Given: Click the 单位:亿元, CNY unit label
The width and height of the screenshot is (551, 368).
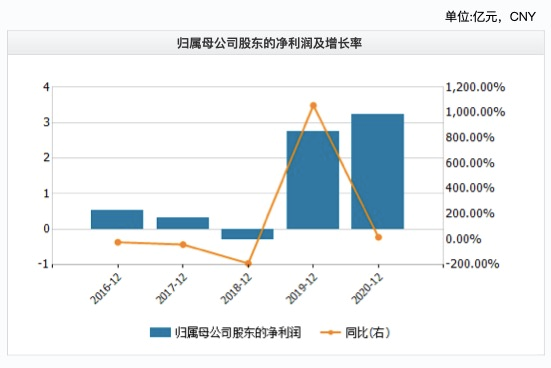Looking at the screenshot, I should pyautogui.click(x=490, y=17).
